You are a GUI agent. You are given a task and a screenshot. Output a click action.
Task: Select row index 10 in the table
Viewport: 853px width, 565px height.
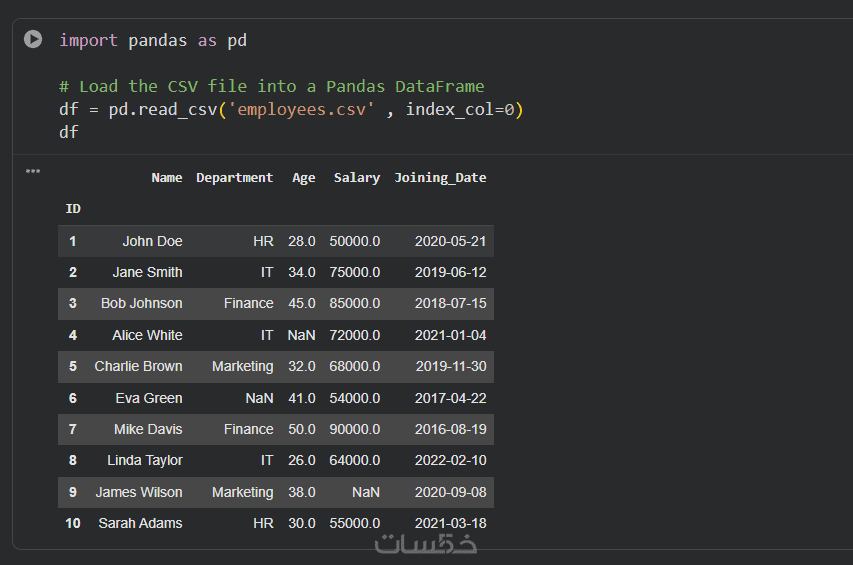[73, 523]
